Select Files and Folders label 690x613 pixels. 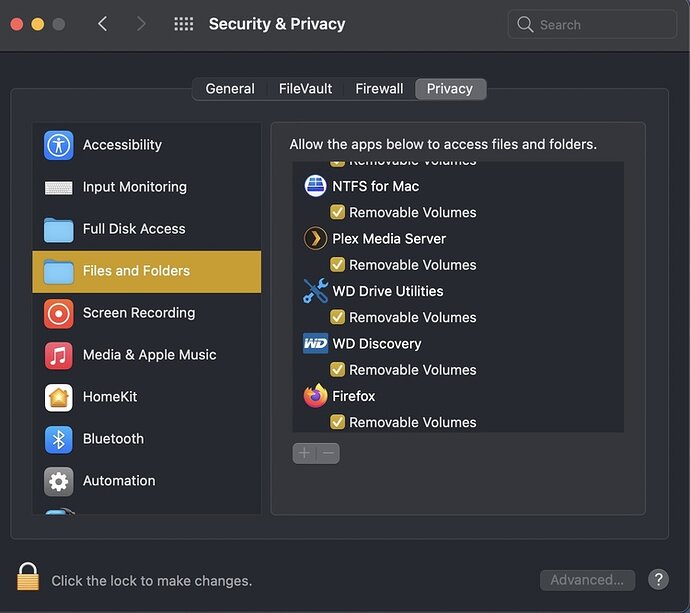136,271
